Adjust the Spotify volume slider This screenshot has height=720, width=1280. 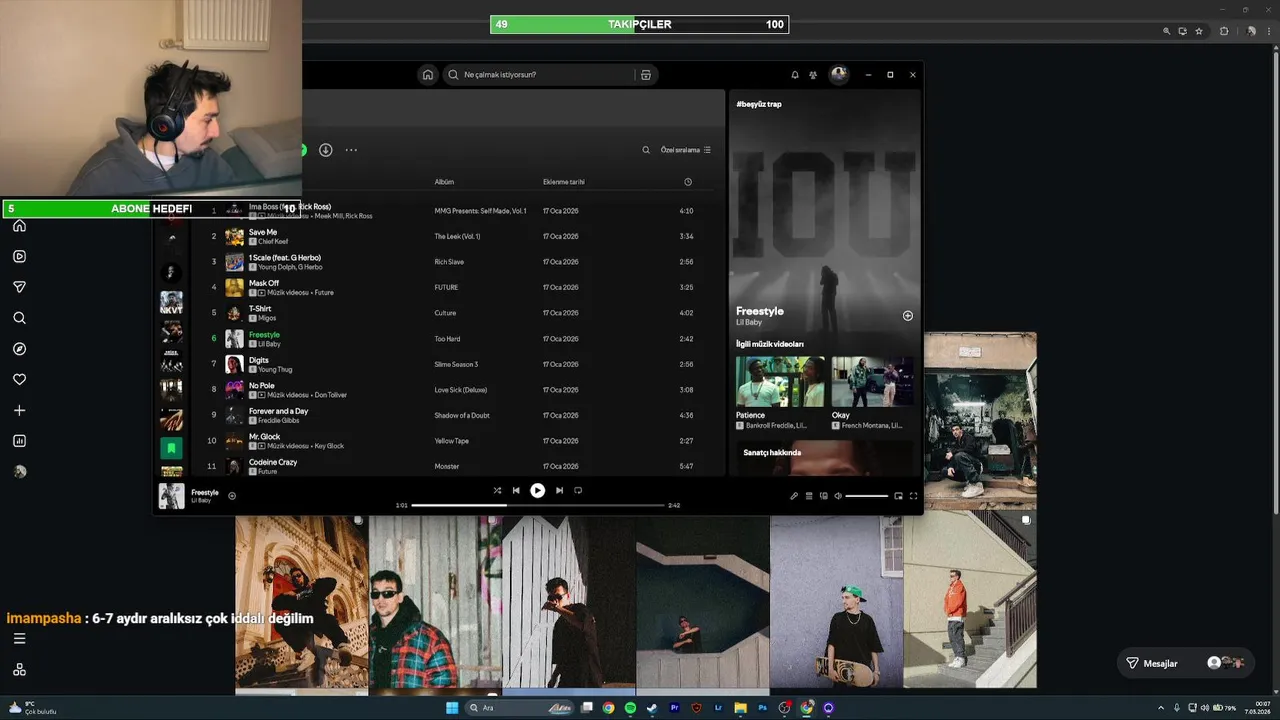867,496
